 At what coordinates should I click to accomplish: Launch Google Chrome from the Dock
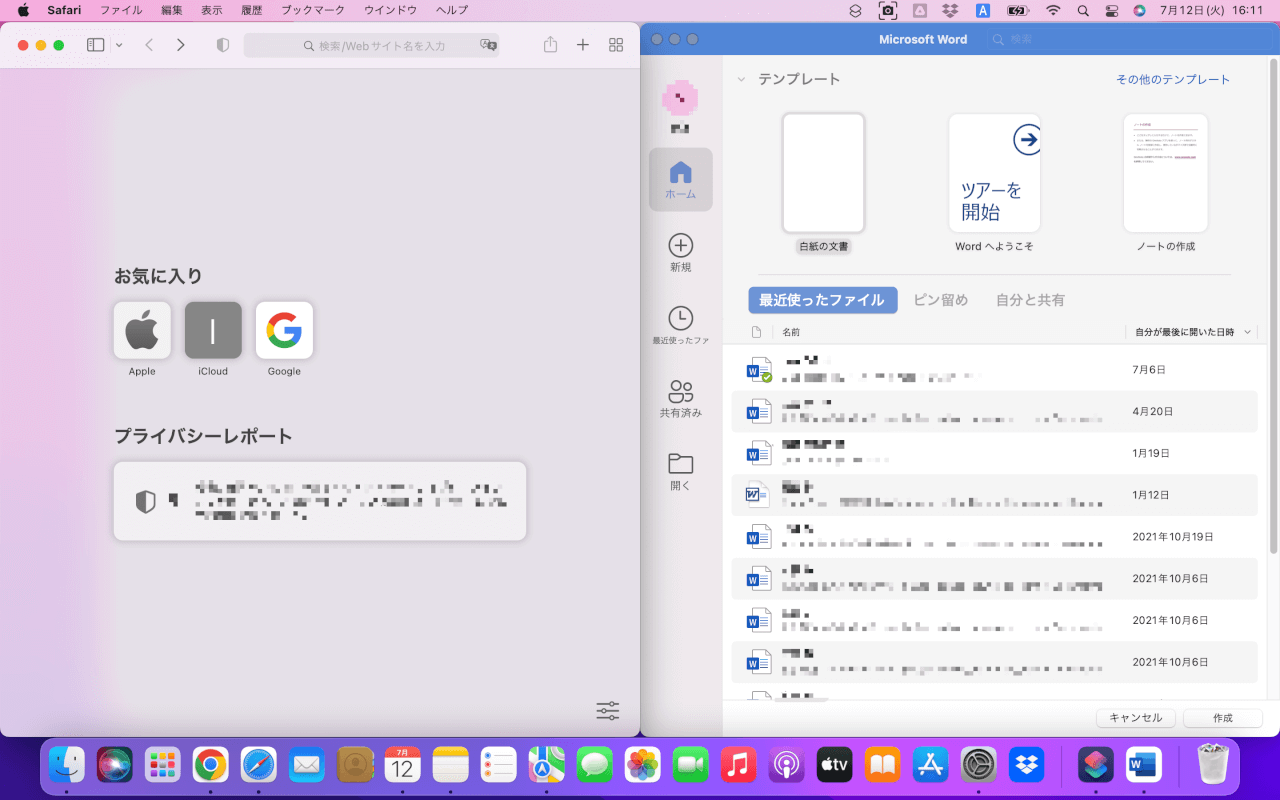pos(210,765)
